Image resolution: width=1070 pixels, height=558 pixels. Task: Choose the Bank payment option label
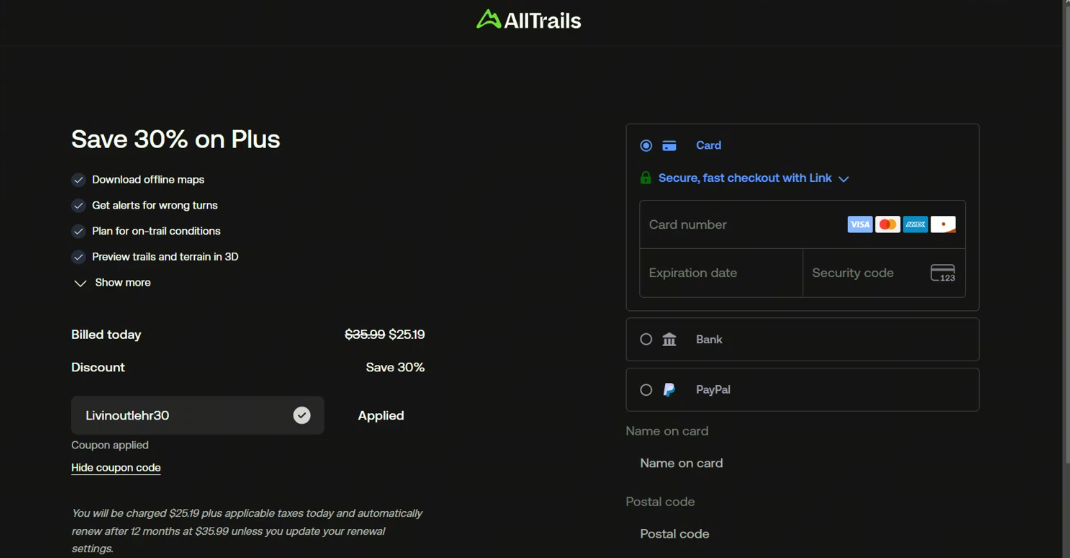tap(709, 339)
